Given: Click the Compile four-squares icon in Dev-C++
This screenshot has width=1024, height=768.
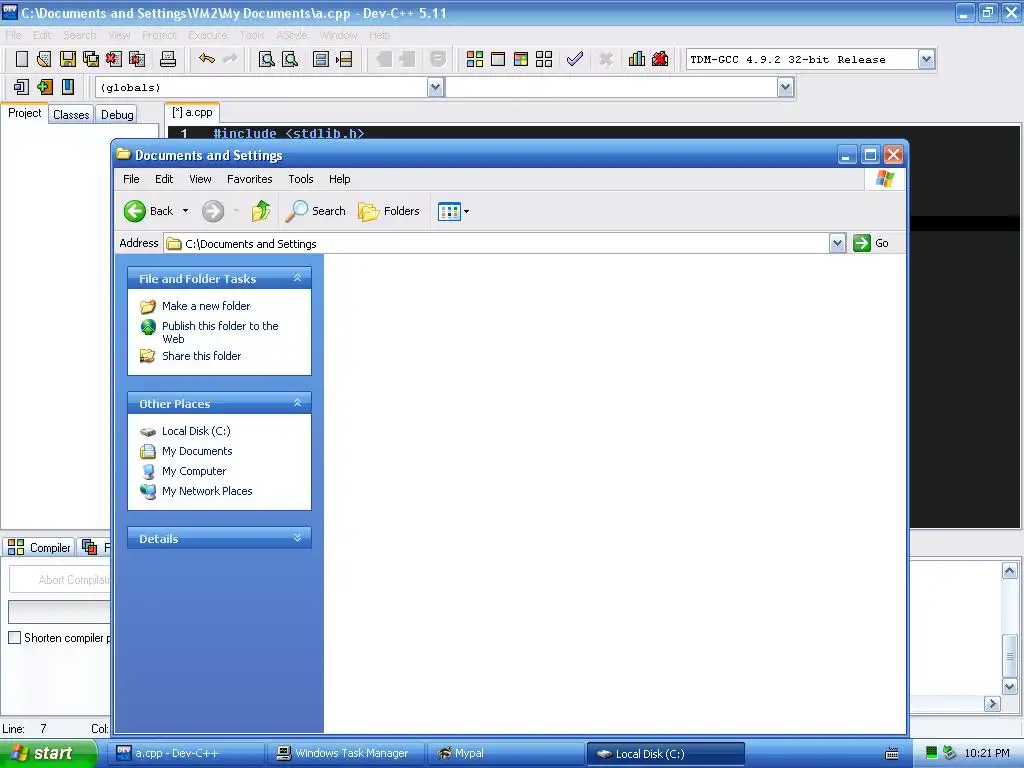Looking at the screenshot, I should pyautogui.click(x=475, y=59).
